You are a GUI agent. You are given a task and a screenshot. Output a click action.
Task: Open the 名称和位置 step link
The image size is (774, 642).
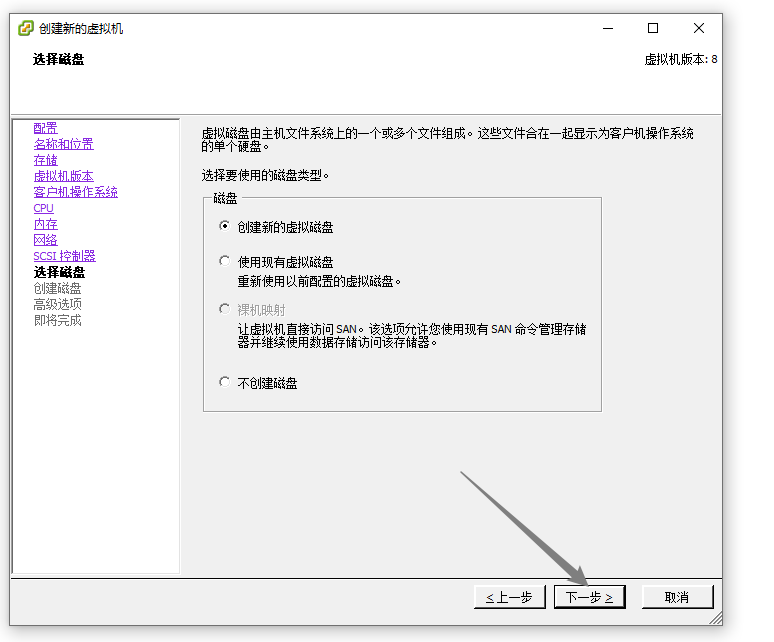63,144
